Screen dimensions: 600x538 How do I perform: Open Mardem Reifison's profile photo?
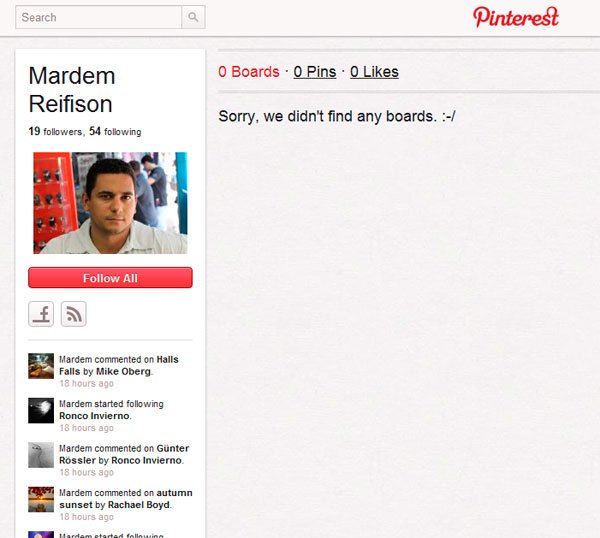click(110, 203)
